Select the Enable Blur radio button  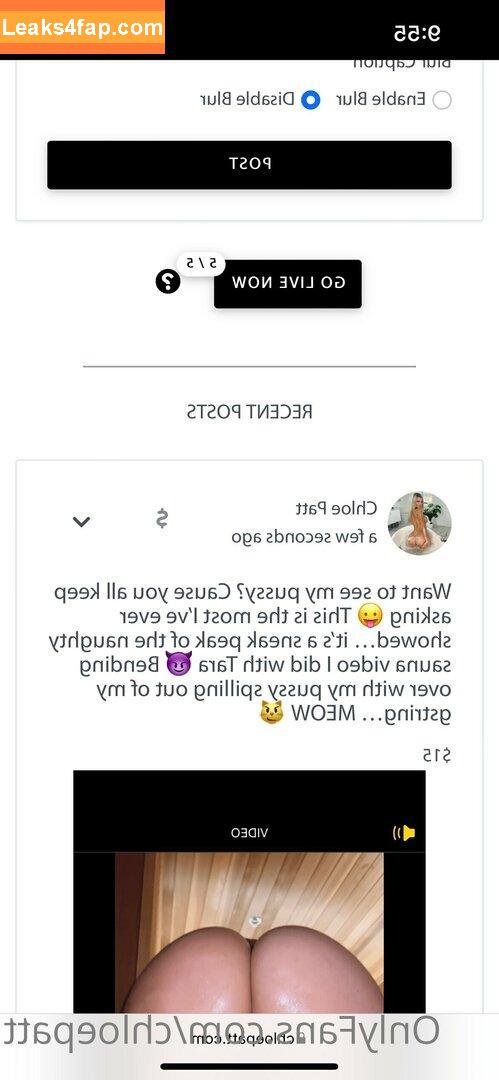[442, 101]
